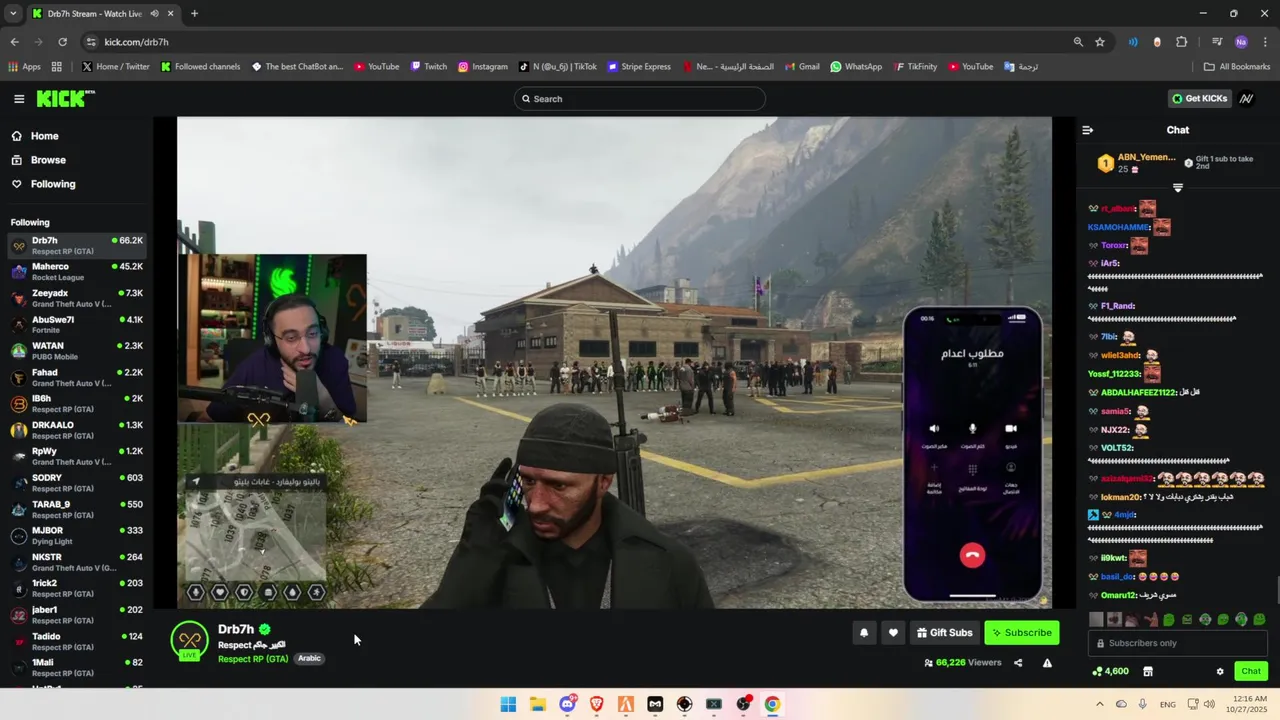
Task: Toggle the heart follow button for Drb7h
Action: (x=893, y=632)
